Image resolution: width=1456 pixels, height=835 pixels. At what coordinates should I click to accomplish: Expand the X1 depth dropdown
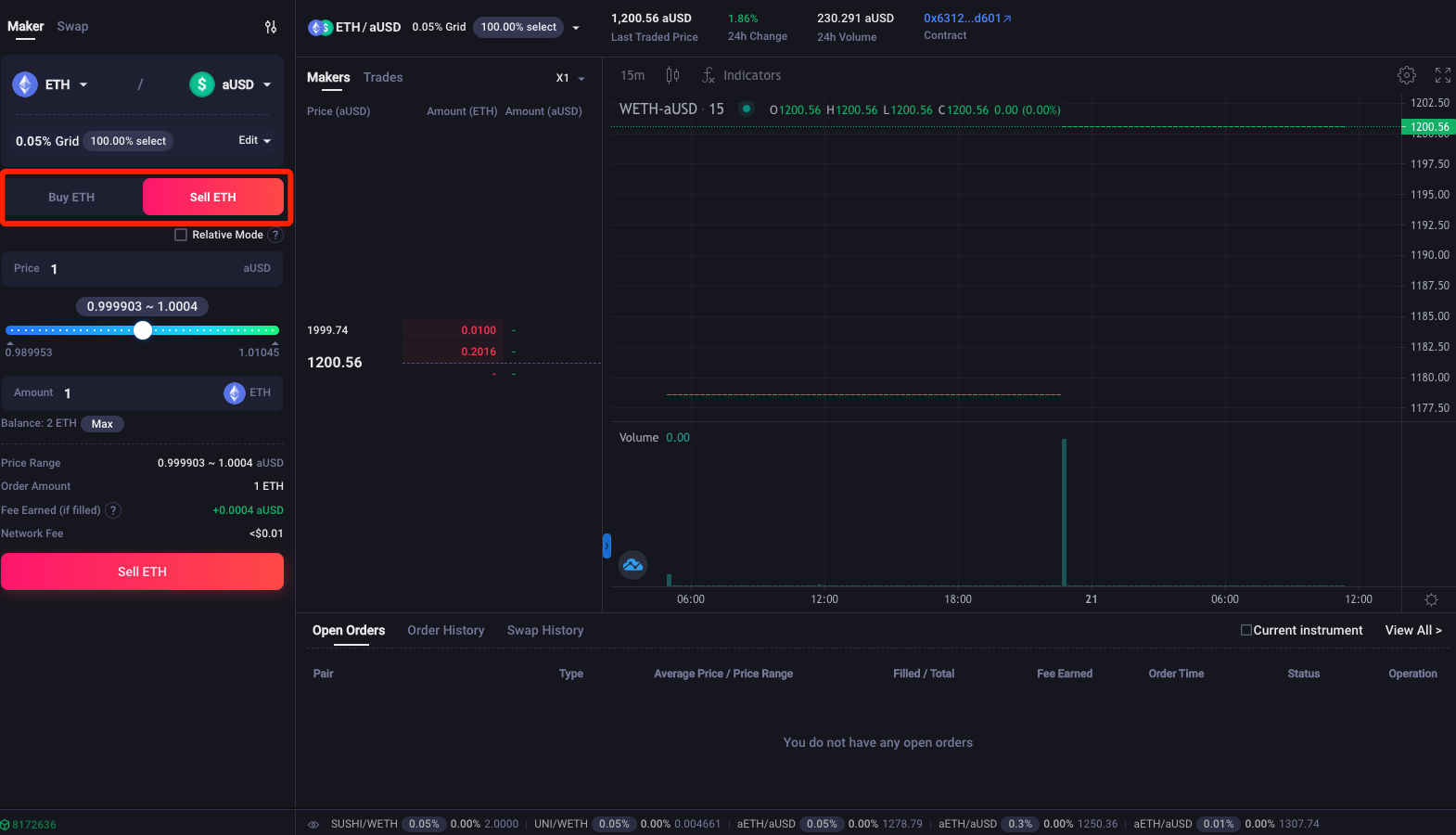(x=569, y=78)
